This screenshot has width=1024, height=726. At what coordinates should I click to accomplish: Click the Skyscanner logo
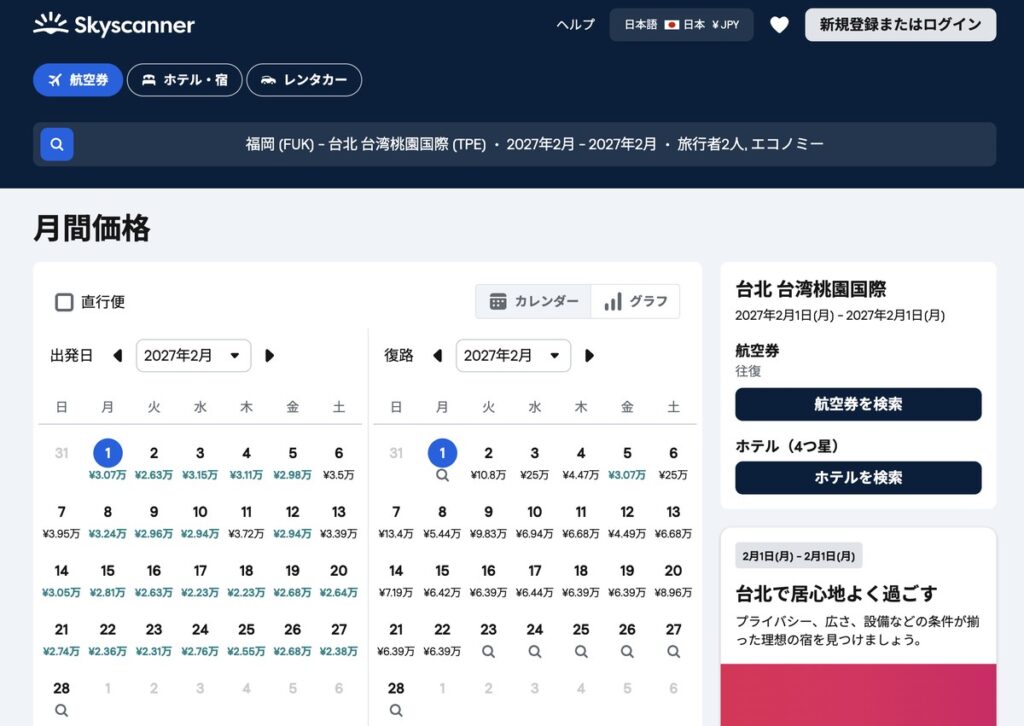(114, 25)
